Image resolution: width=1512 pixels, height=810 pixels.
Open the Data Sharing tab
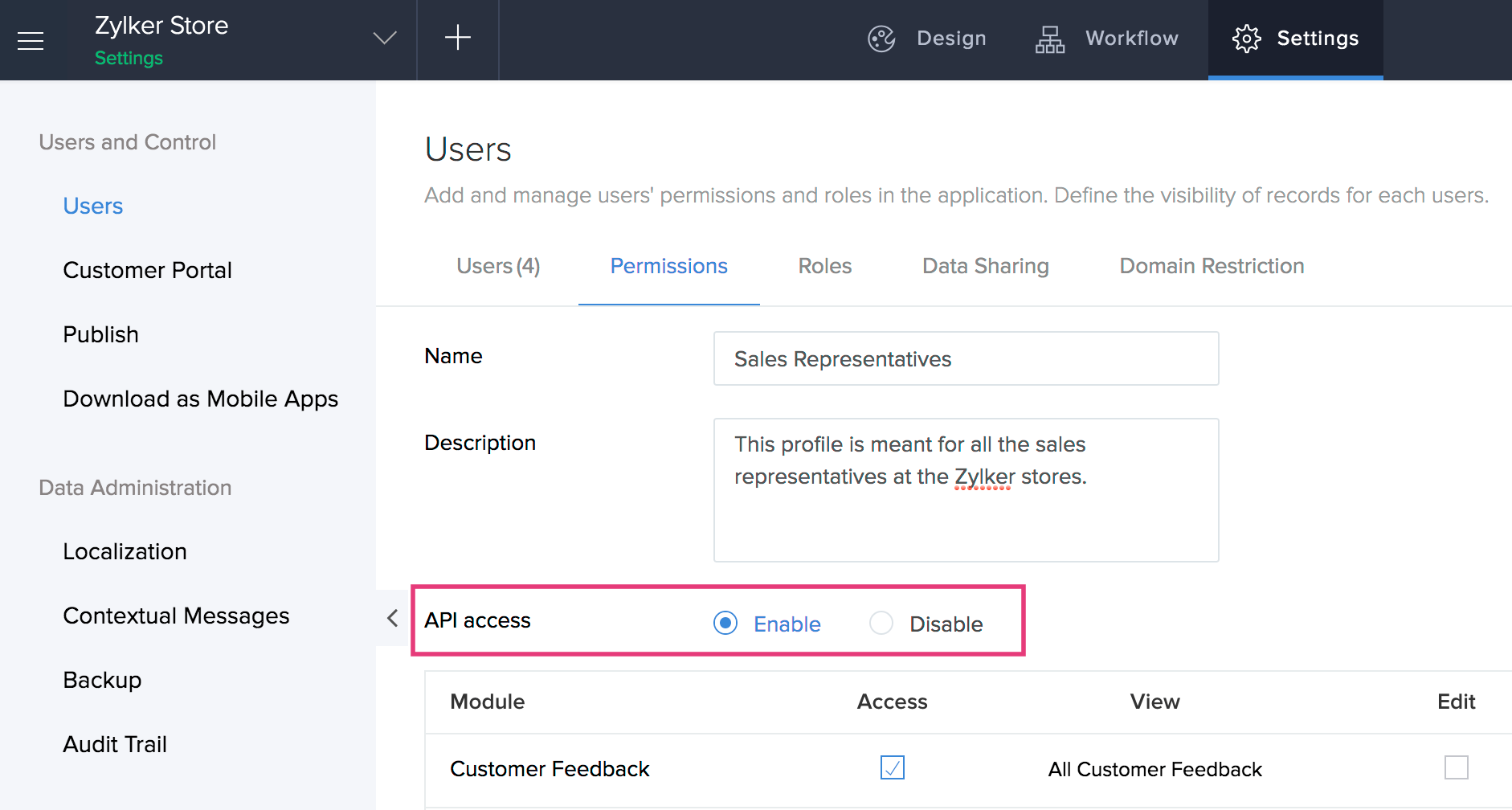point(985,266)
